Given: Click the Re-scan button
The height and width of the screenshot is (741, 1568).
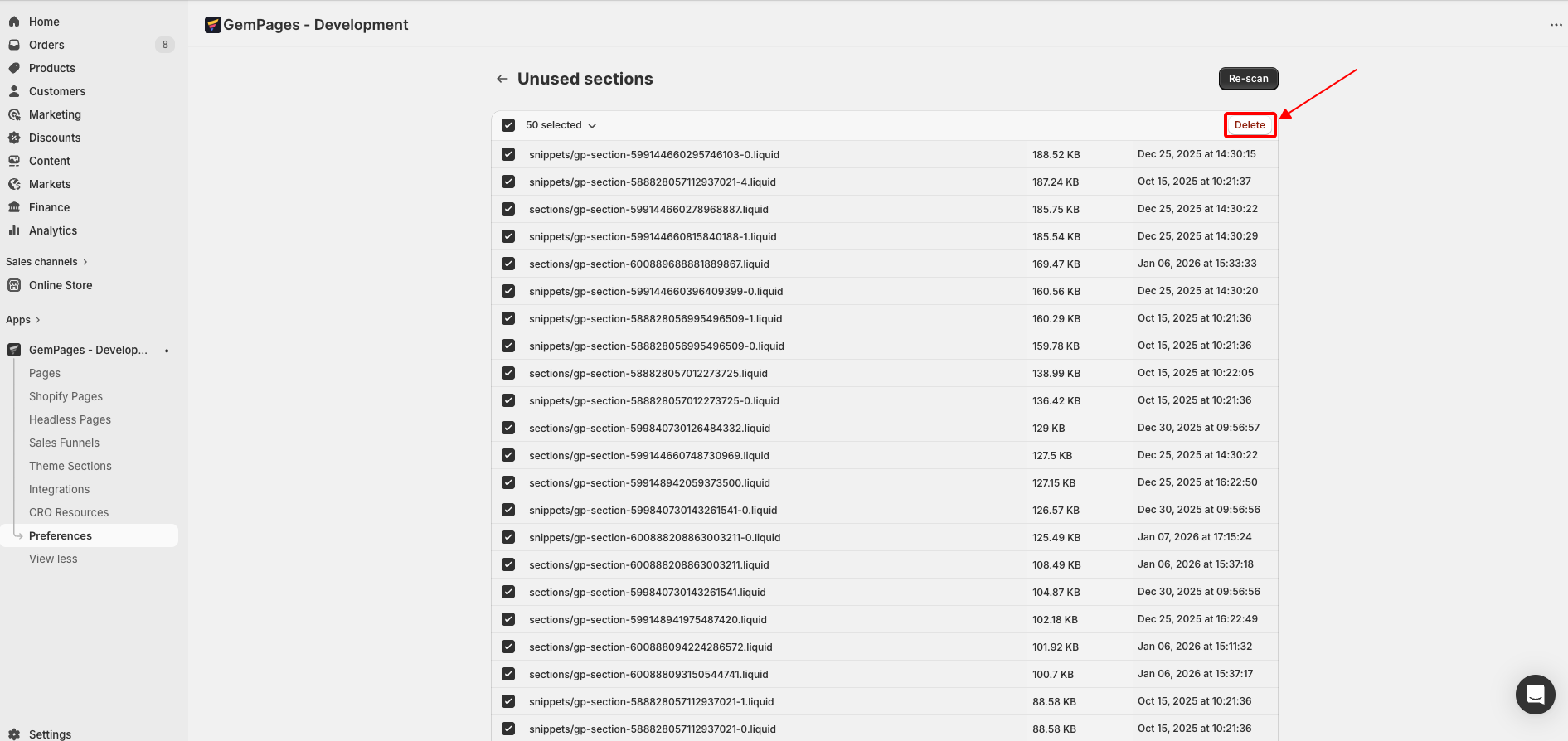Looking at the screenshot, I should [x=1248, y=79].
